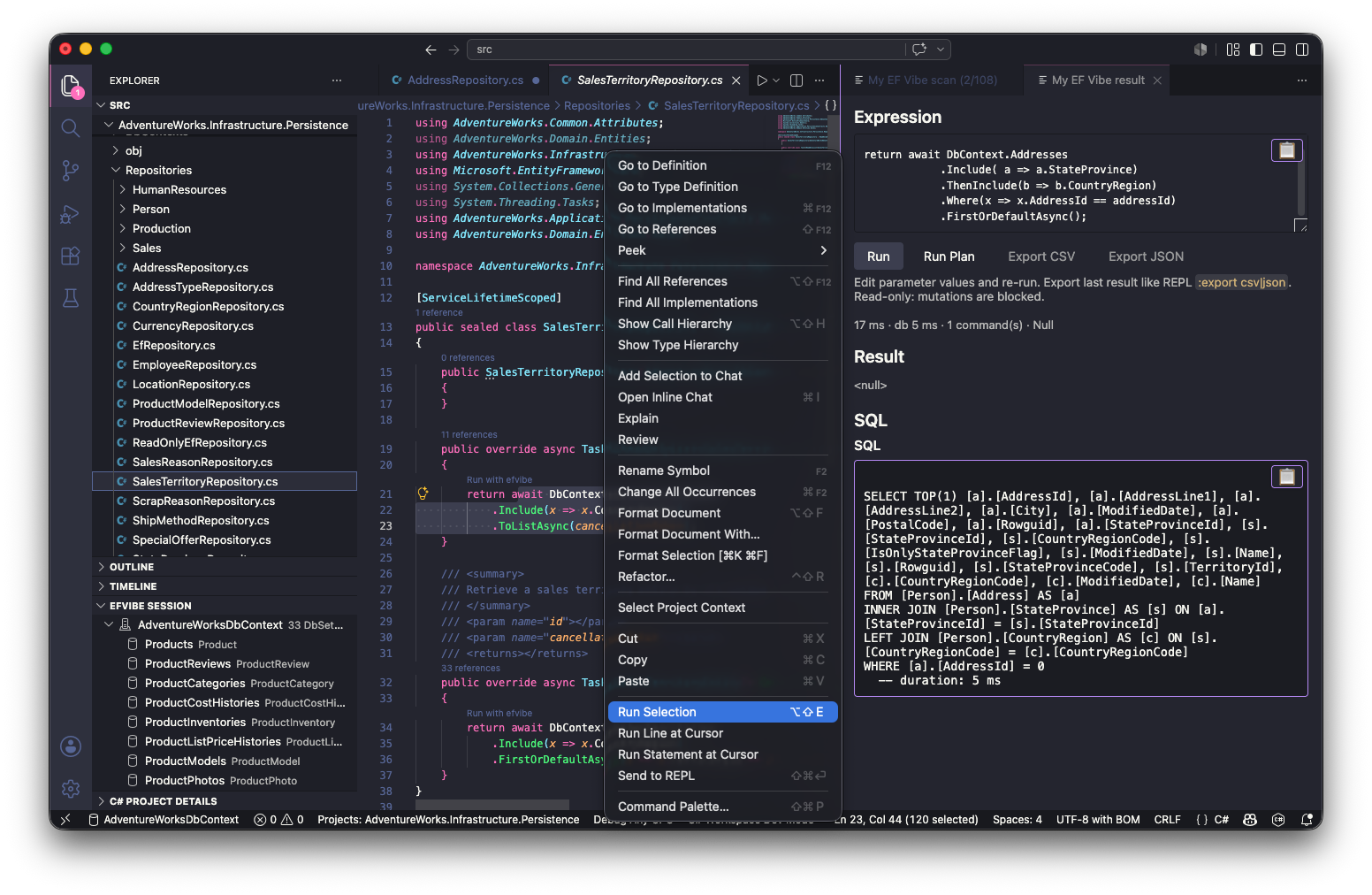Click the errors and warnings status indicator

(x=278, y=820)
